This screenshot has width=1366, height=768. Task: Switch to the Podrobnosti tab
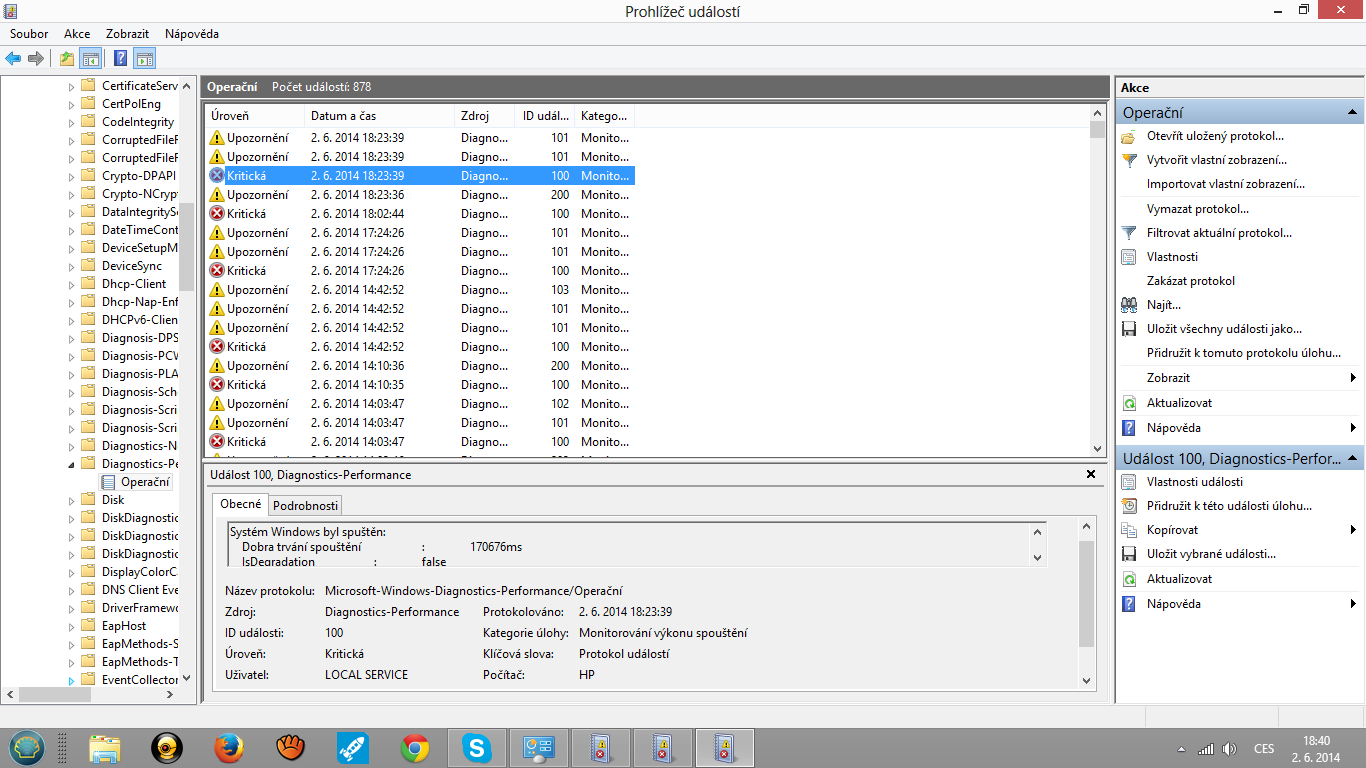pos(306,506)
